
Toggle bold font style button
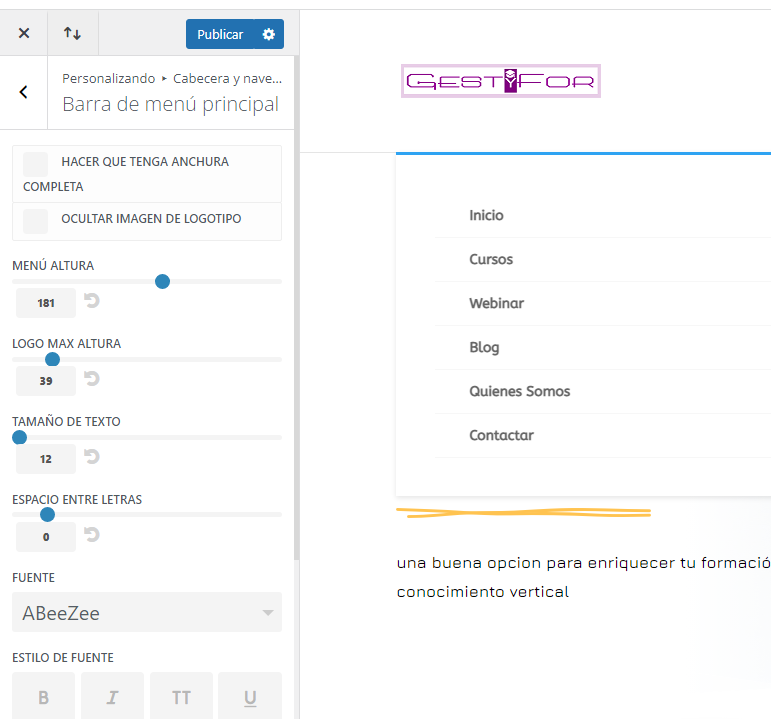(44, 697)
